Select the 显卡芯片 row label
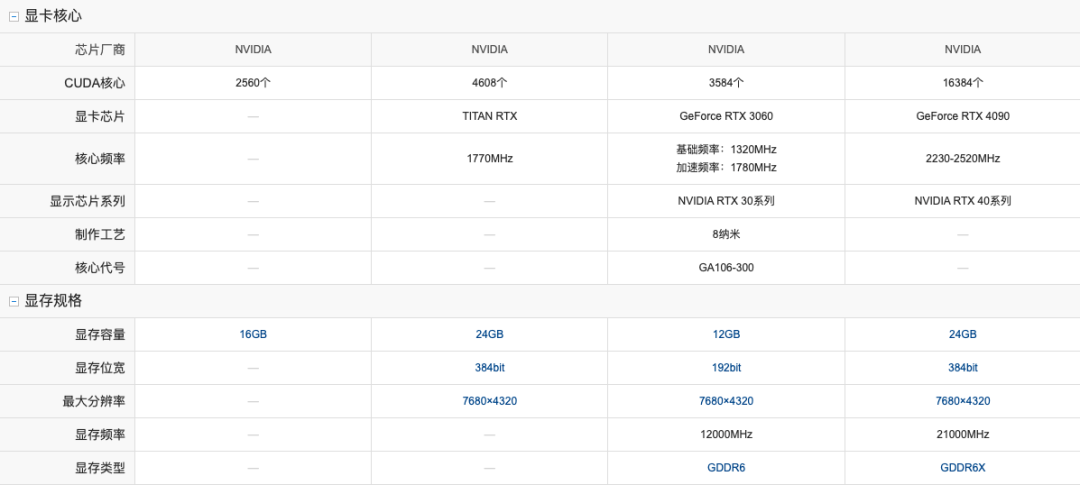1080x485 pixels. 101,116
